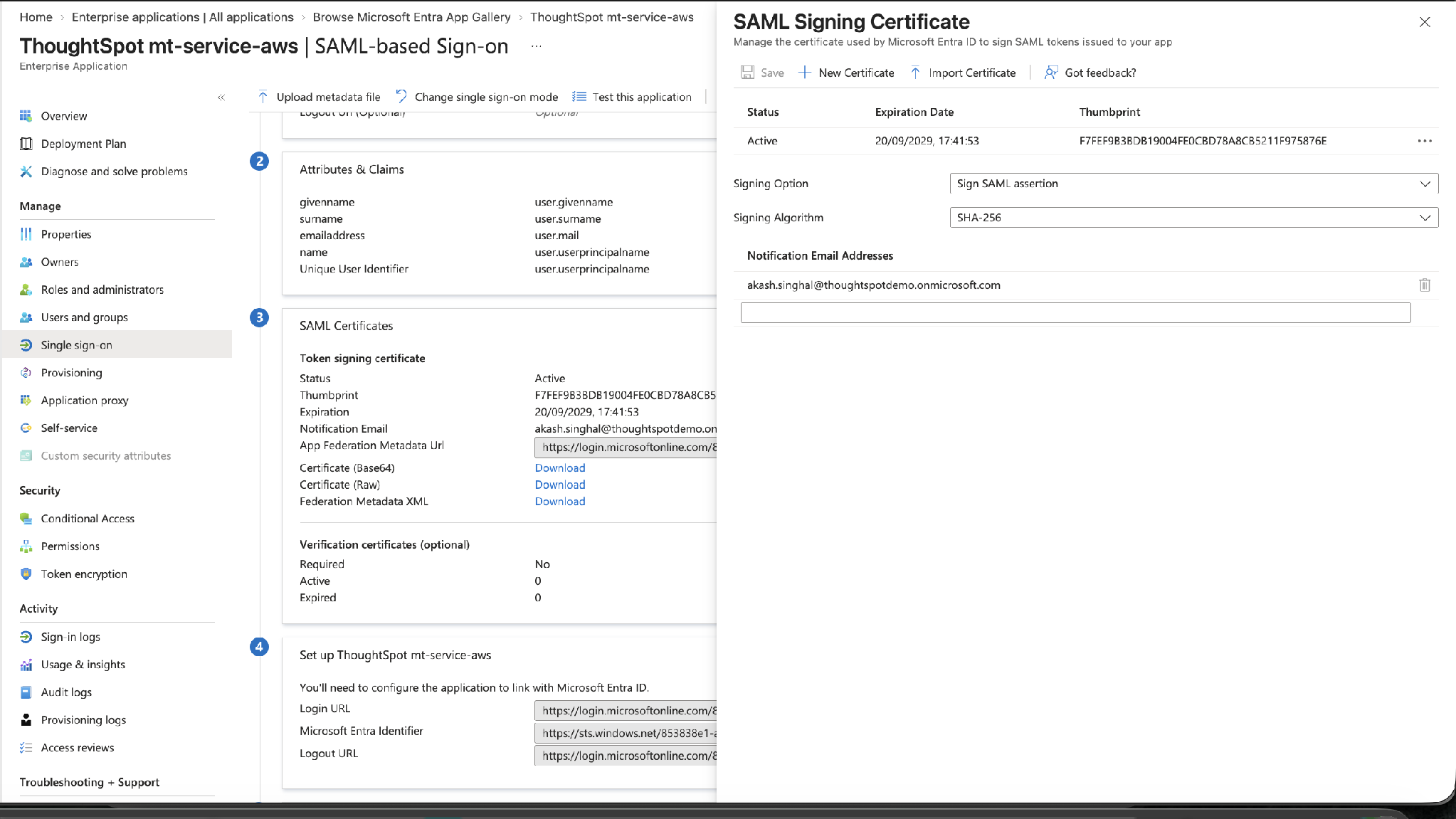Open Provisioning sidebar icon
1456x819 pixels.
[x=26, y=373]
